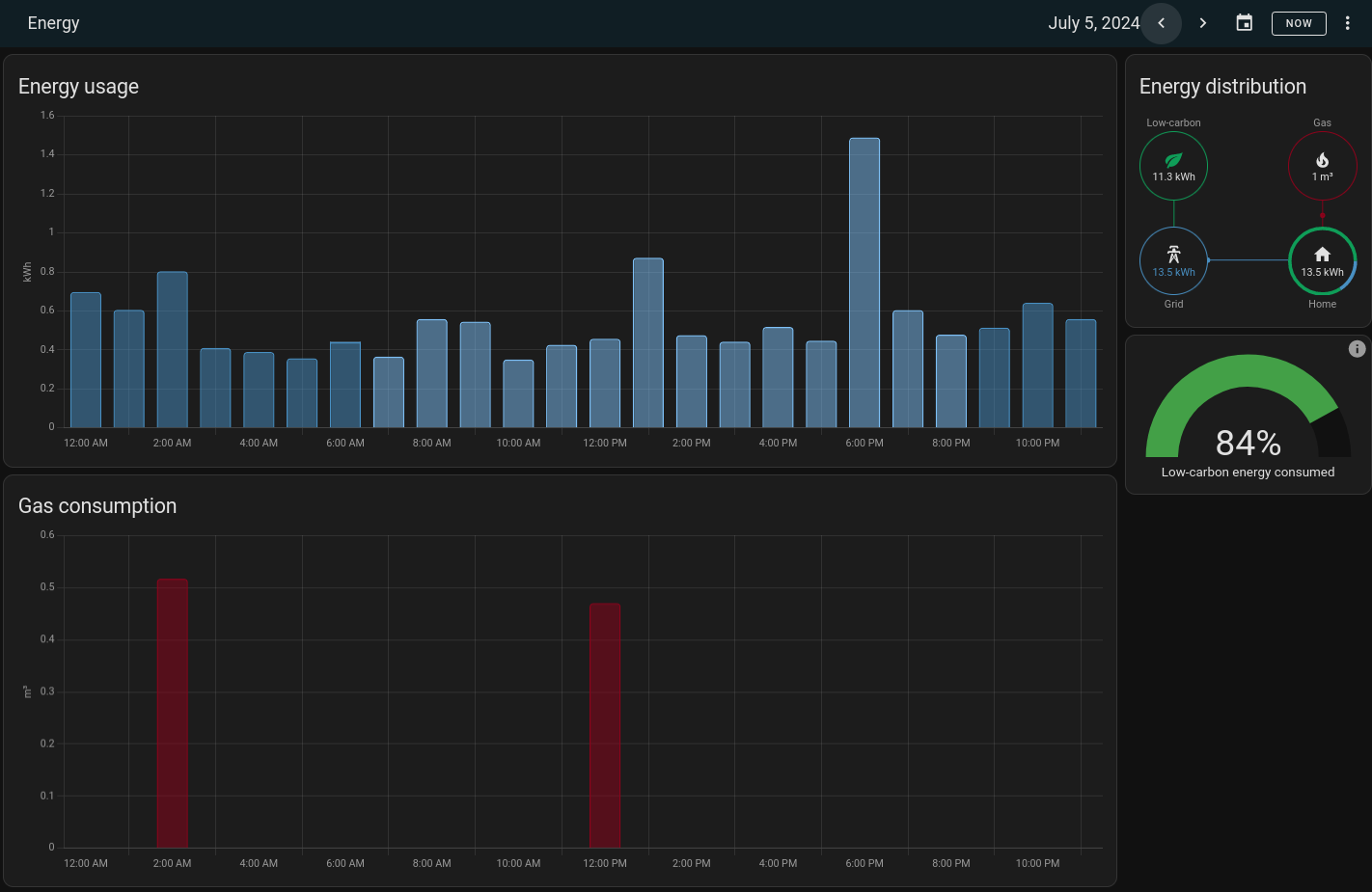
Task: Click the Low-carbon energy consumed label
Action: point(1249,473)
